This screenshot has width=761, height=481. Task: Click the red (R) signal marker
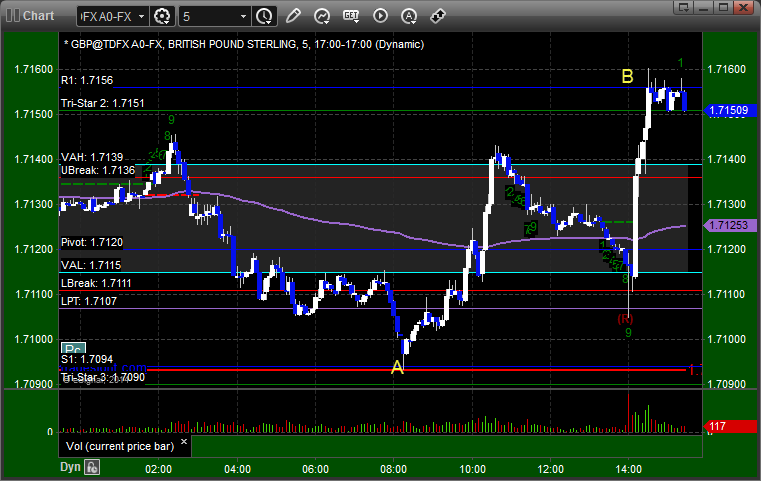click(x=625, y=319)
